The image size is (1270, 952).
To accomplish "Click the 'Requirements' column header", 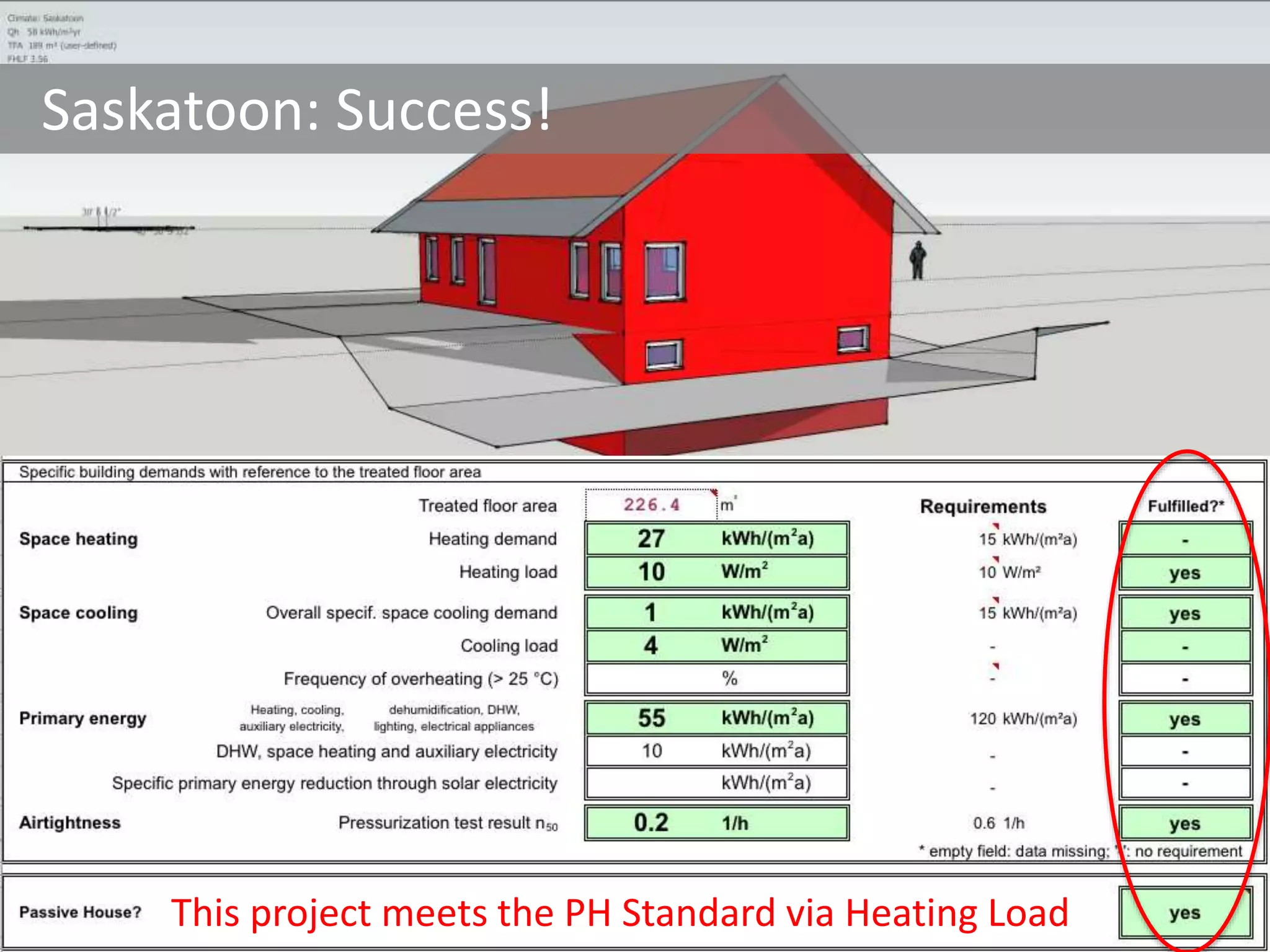I will 983,506.
